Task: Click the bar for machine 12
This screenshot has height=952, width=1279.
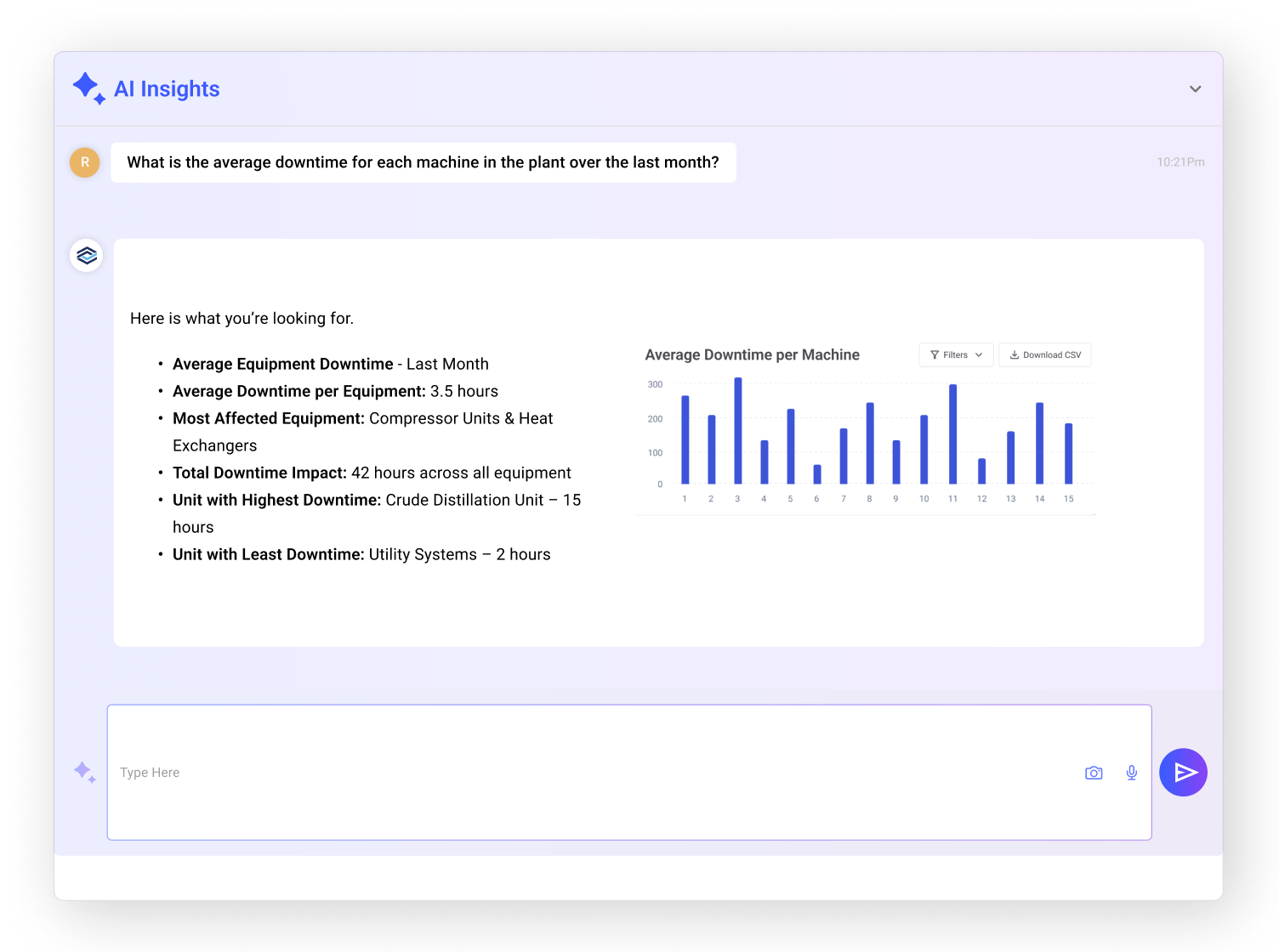Action: [x=981, y=472]
